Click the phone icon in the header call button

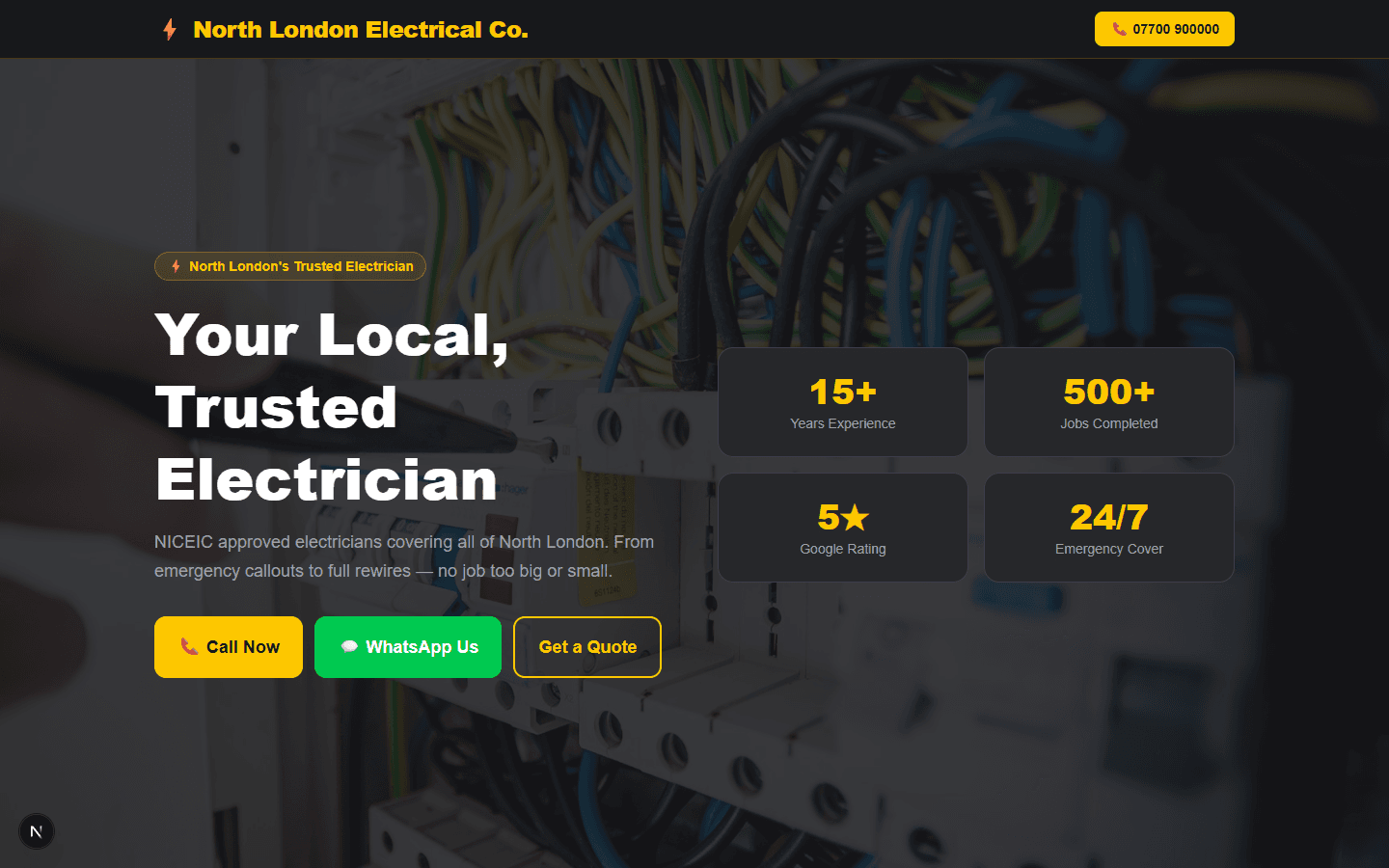pyautogui.click(x=1119, y=29)
